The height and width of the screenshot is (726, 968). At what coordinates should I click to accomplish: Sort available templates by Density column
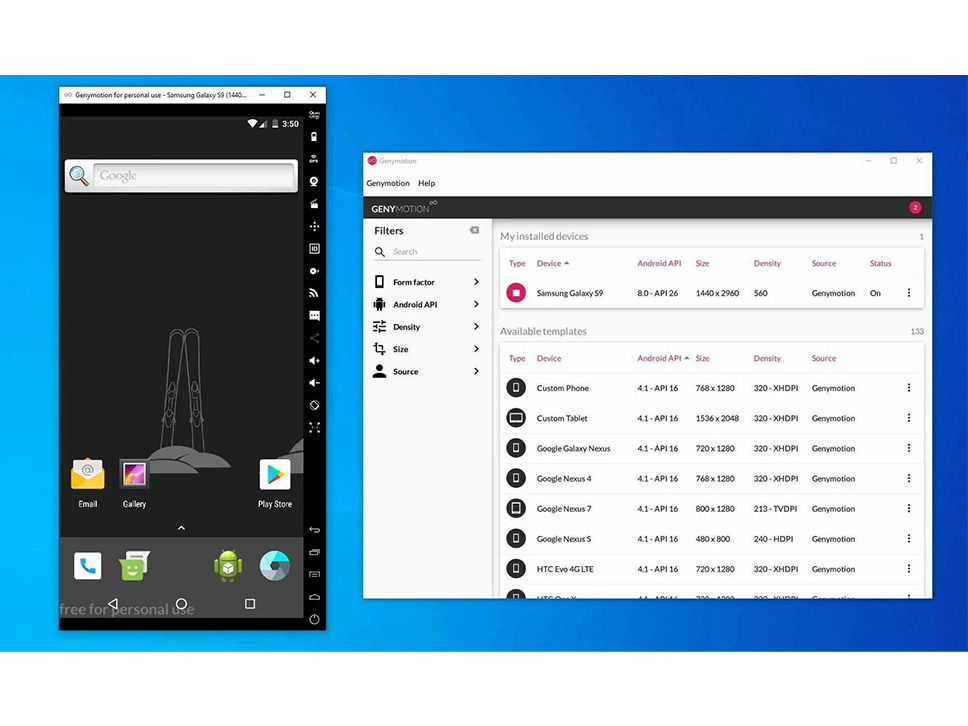[x=767, y=358]
